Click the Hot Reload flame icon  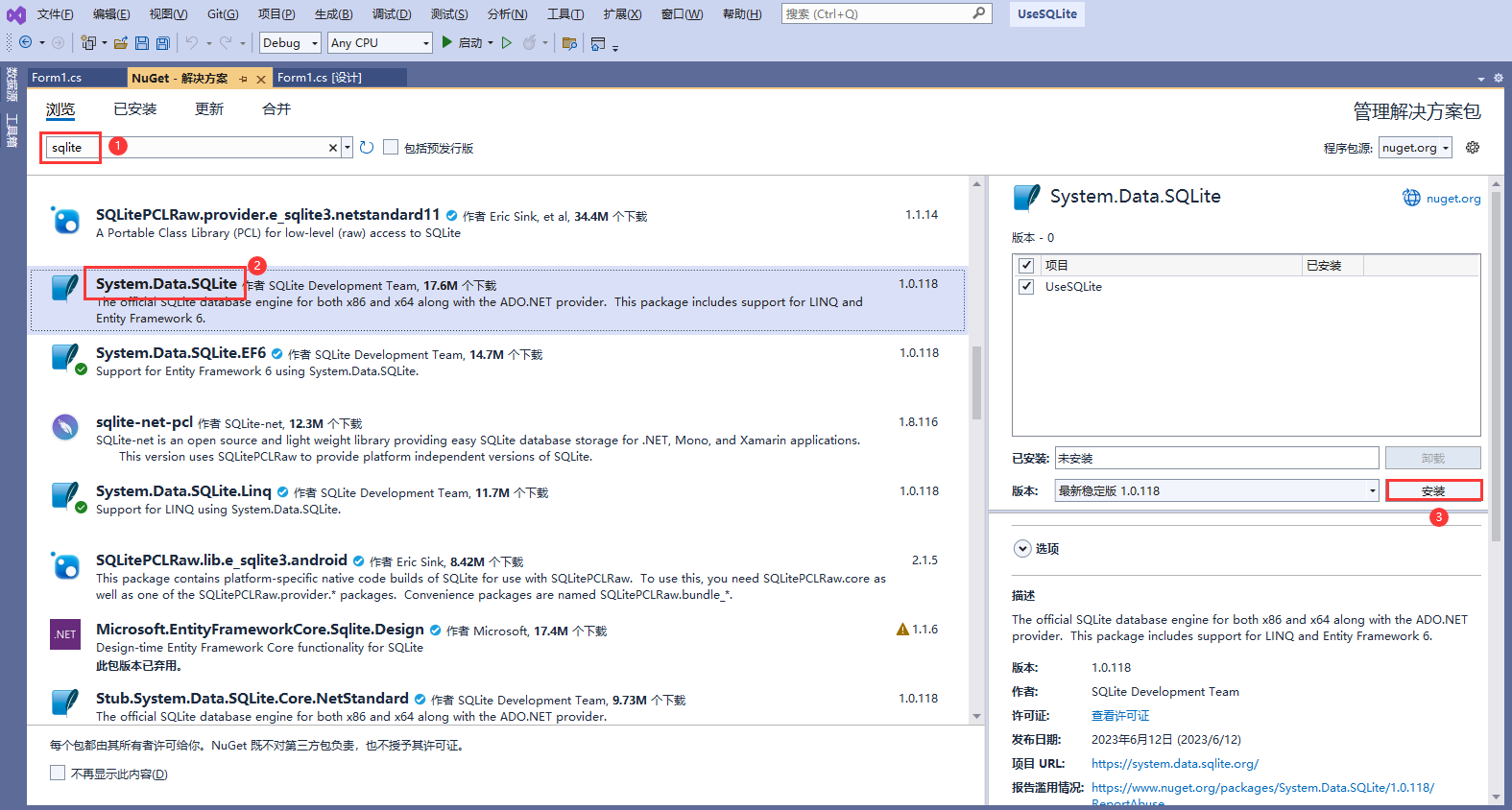[x=529, y=42]
